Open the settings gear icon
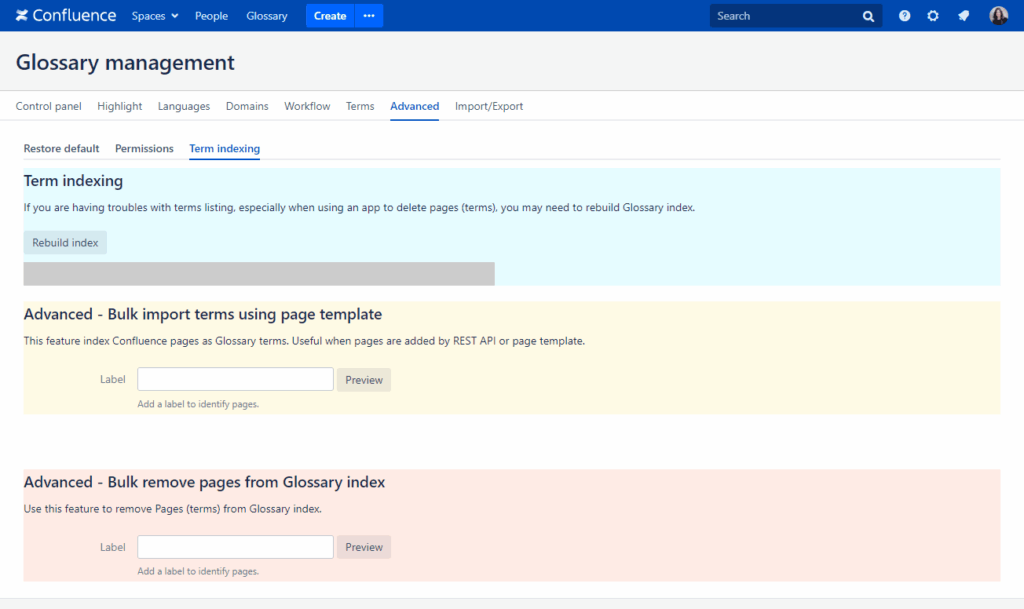This screenshot has width=1024, height=609. (x=933, y=16)
